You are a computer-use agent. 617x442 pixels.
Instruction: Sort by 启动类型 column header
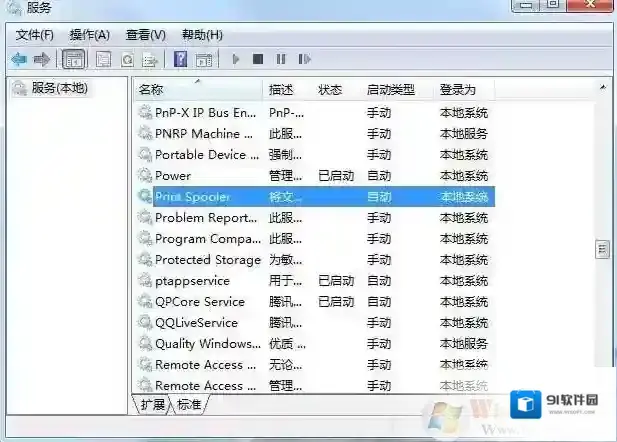point(390,90)
